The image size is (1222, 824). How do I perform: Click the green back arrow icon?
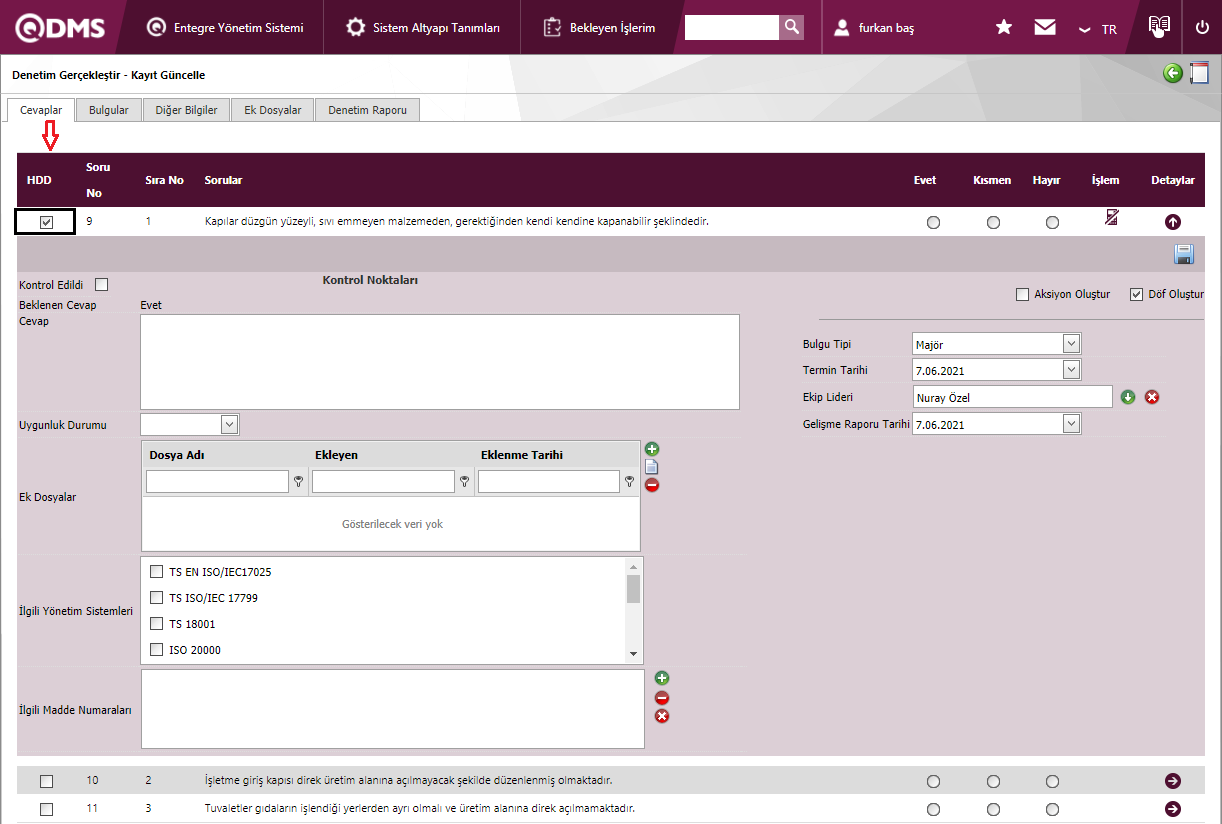(x=1173, y=73)
